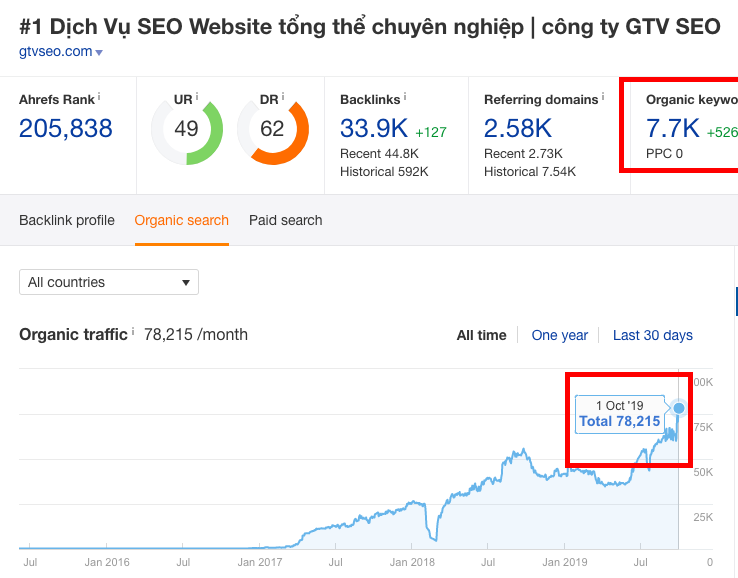Open the 205,838 Ahrefs Rank value

point(66,128)
